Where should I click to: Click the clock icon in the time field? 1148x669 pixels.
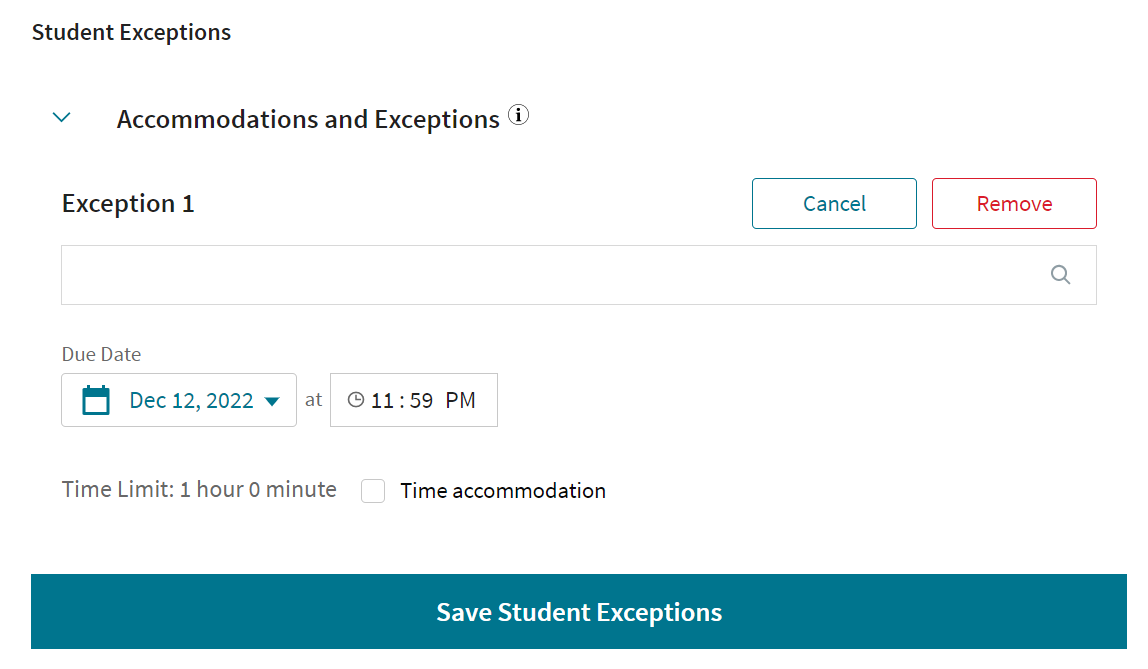point(357,399)
